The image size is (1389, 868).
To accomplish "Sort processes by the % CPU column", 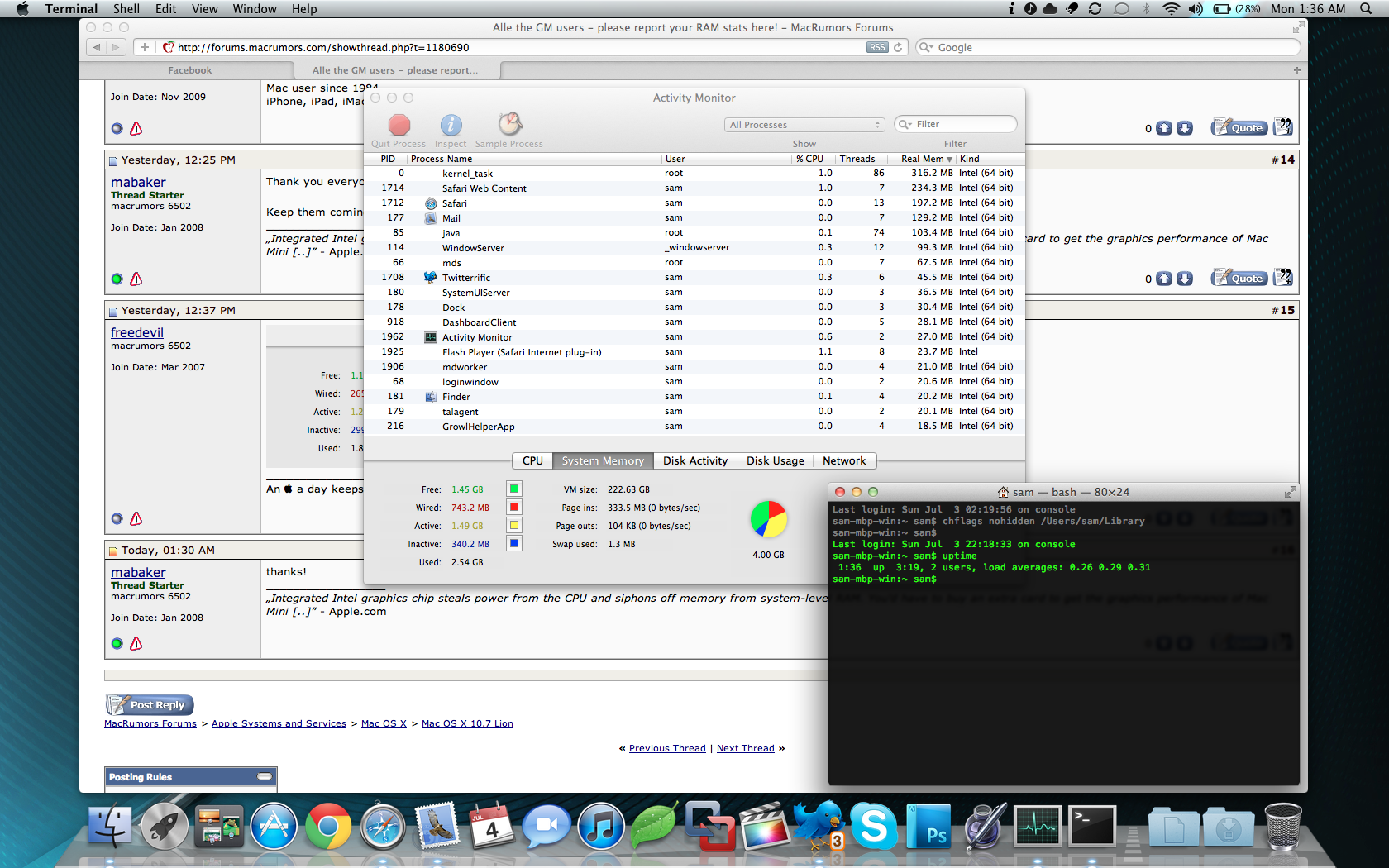I will pos(809,159).
